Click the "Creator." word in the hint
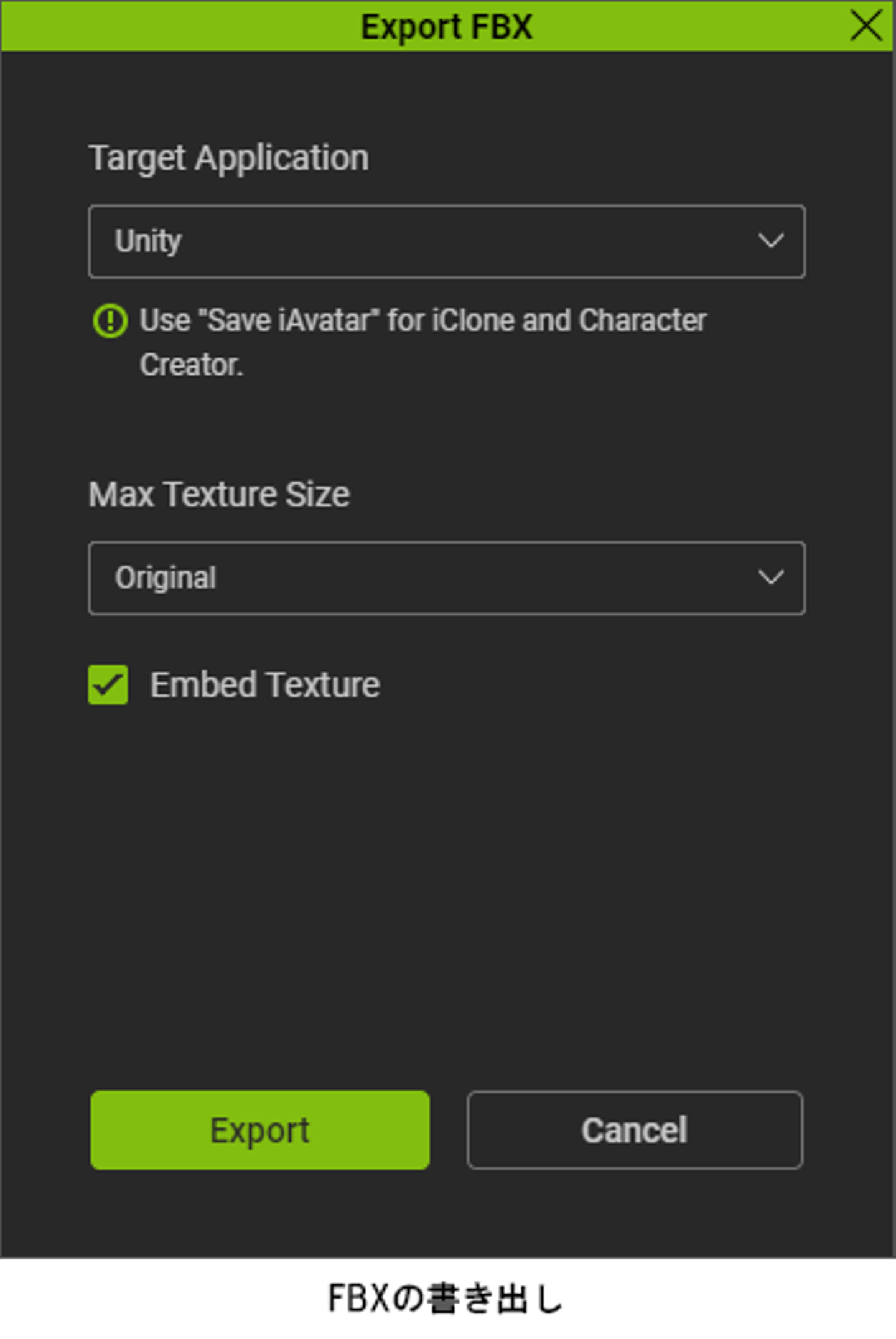 pos(191,365)
